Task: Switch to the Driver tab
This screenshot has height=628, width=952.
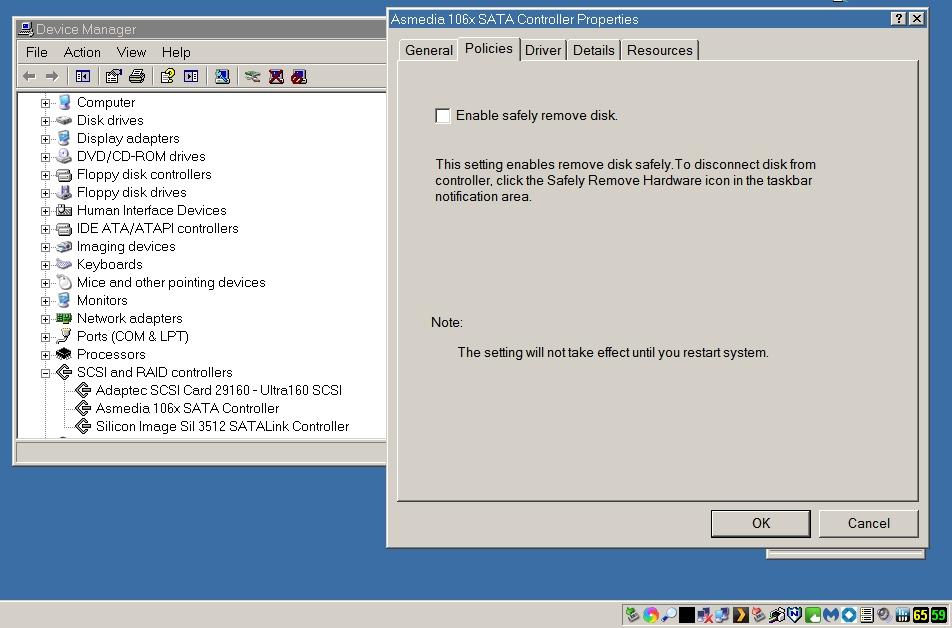Action: click(x=543, y=50)
